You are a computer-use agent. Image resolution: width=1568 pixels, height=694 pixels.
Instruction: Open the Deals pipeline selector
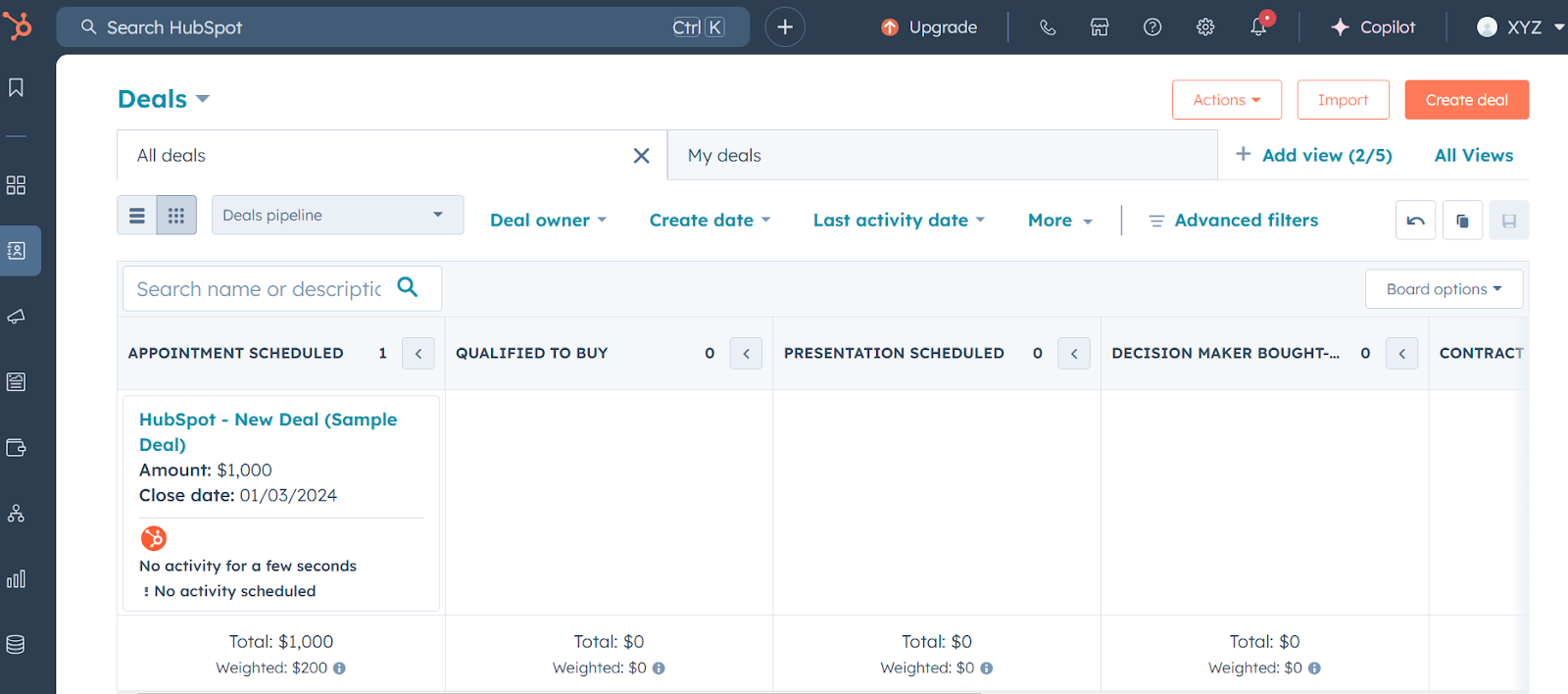337,215
